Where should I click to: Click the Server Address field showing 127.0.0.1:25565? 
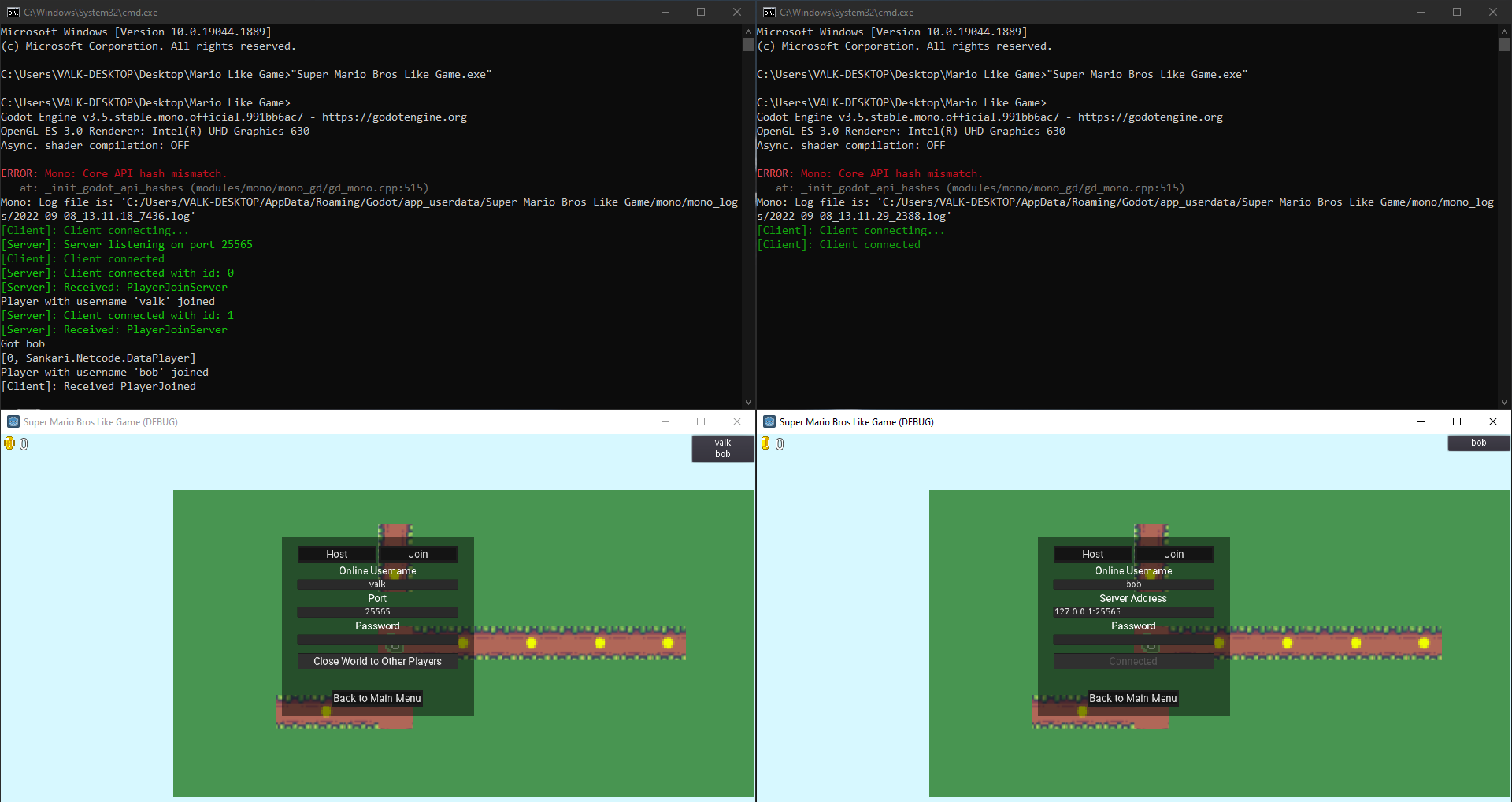tap(1132, 611)
